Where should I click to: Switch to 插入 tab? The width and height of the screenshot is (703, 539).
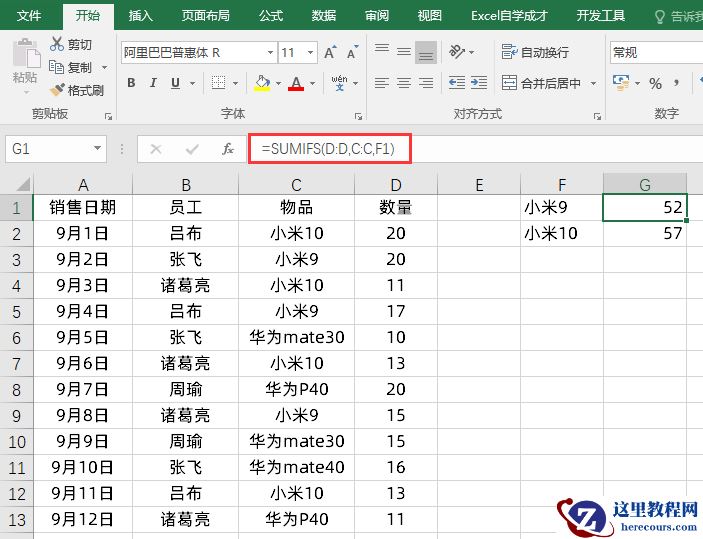click(x=140, y=16)
